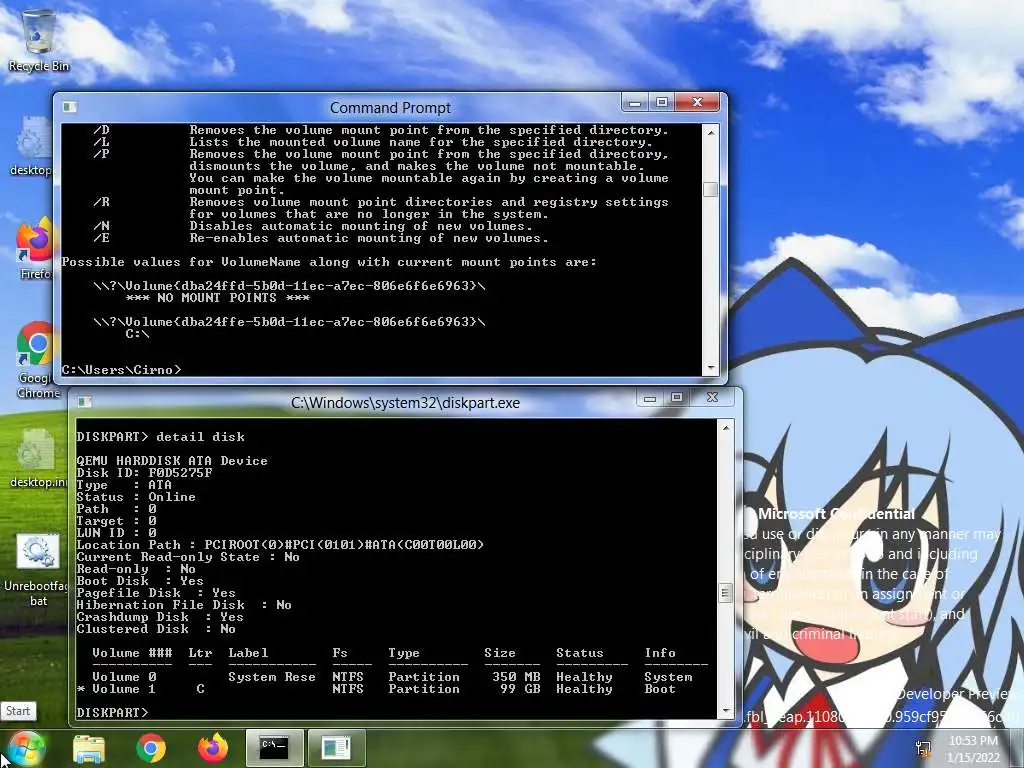Open the Recycle Bin desktop icon
This screenshot has width=1024, height=768.
39,40
